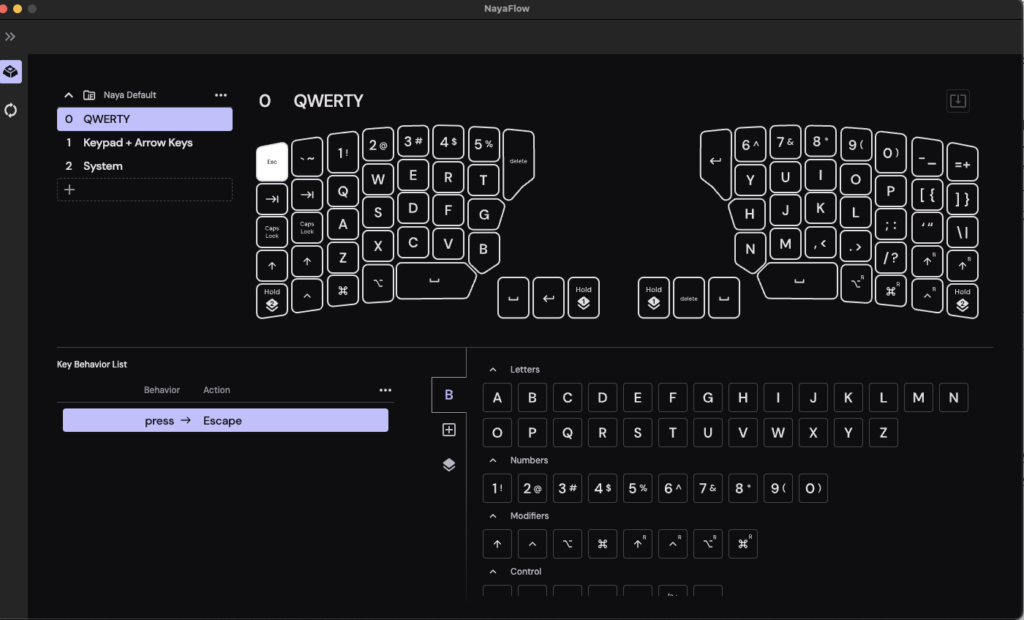Select the period key on the keyboard layout
The image size is (1024, 620).
tap(856, 246)
